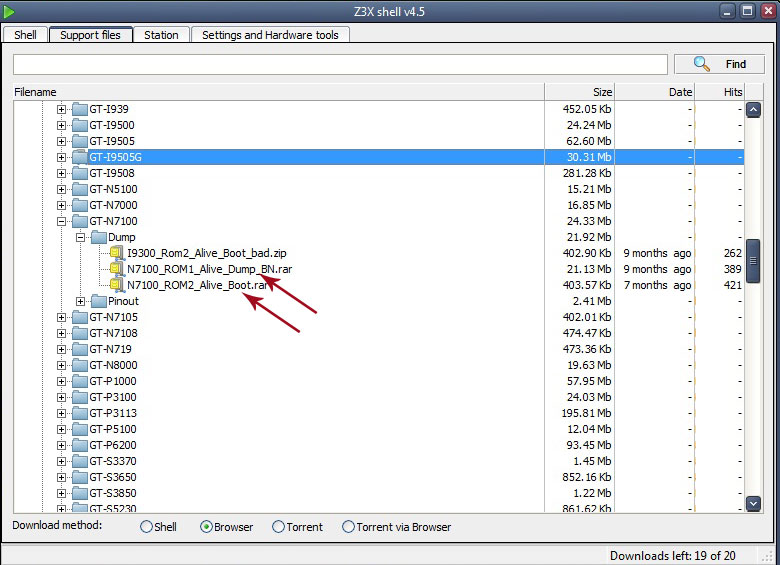Choose Shell download method
Screen dimensions: 780x565
click(146, 527)
